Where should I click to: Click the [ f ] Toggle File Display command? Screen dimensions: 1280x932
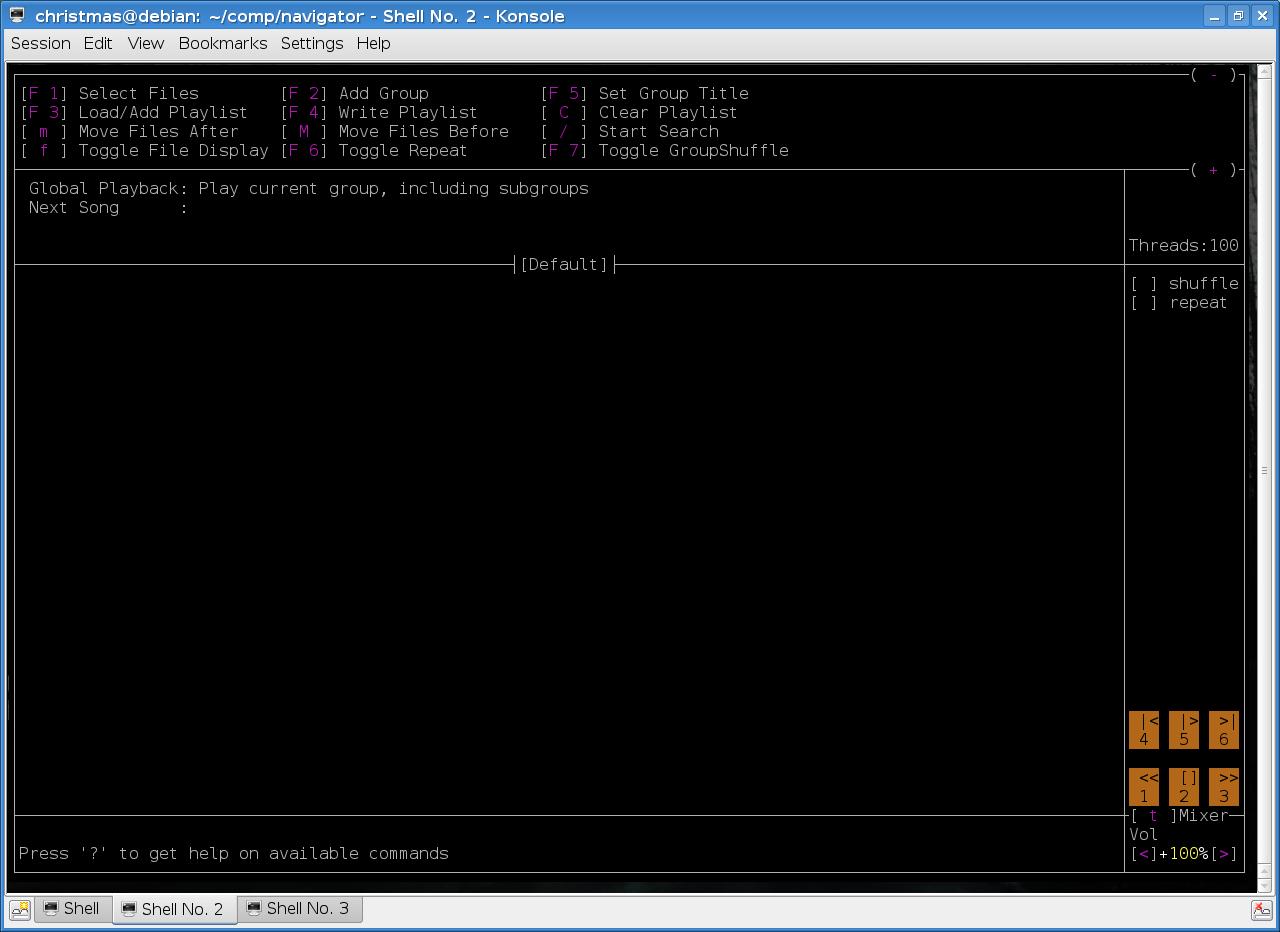coord(144,150)
